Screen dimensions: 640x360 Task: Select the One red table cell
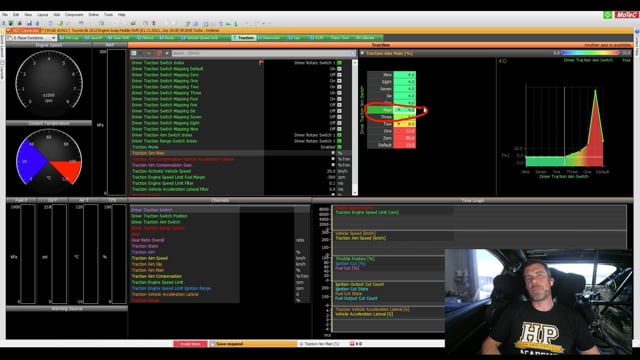(x=404, y=131)
